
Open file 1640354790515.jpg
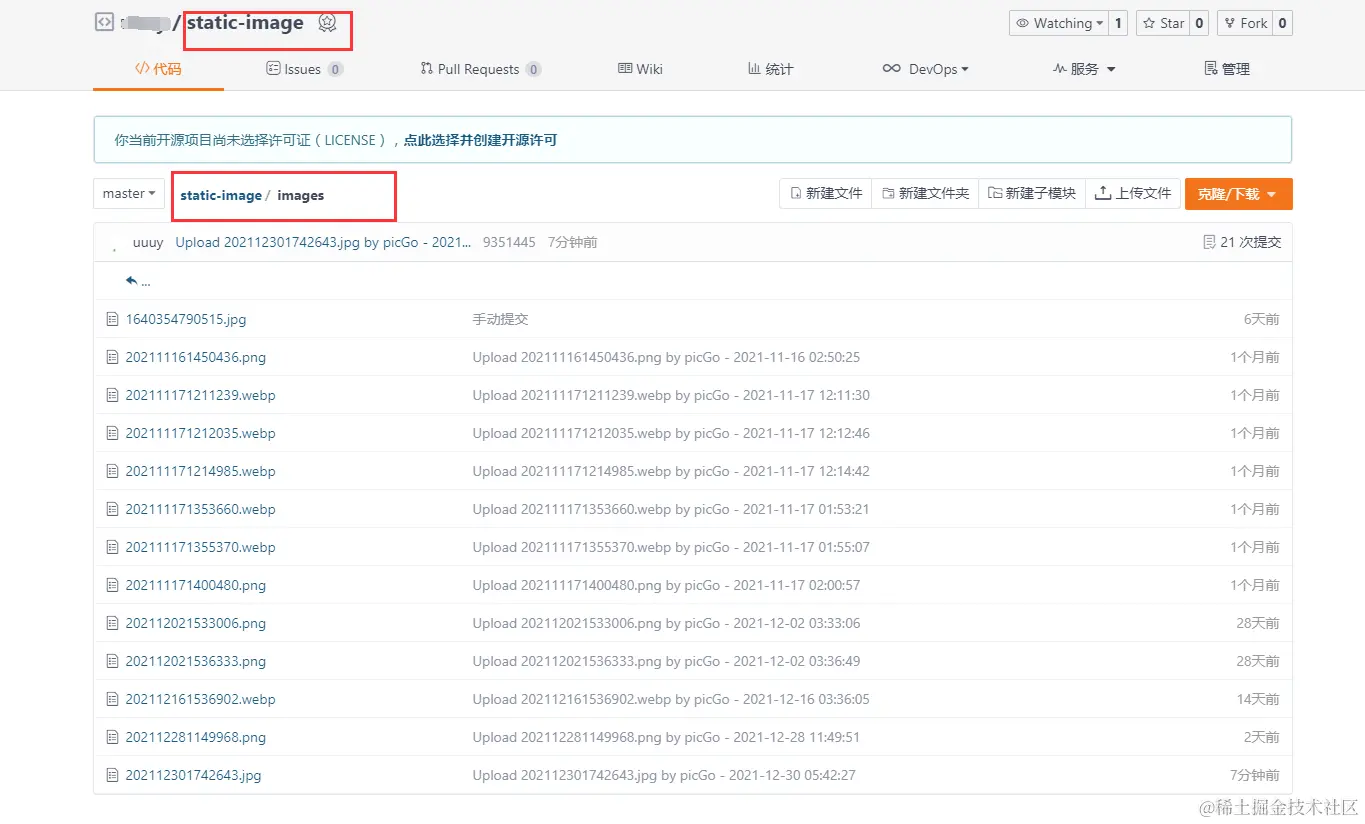coord(186,319)
